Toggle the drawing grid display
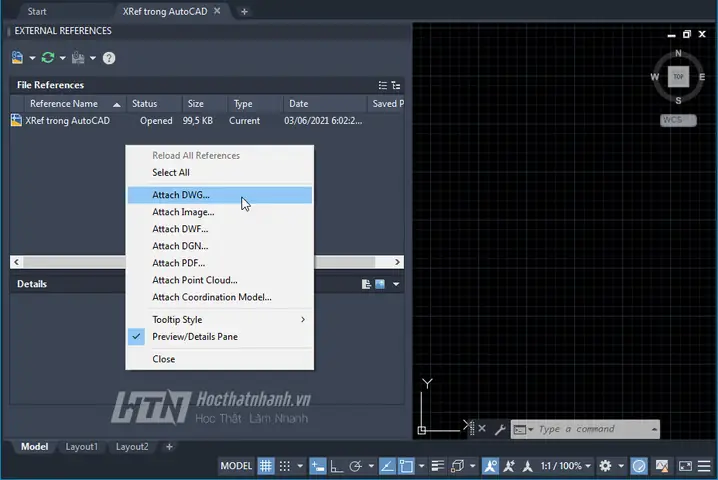Image resolution: width=718 pixels, height=480 pixels. pos(266,466)
